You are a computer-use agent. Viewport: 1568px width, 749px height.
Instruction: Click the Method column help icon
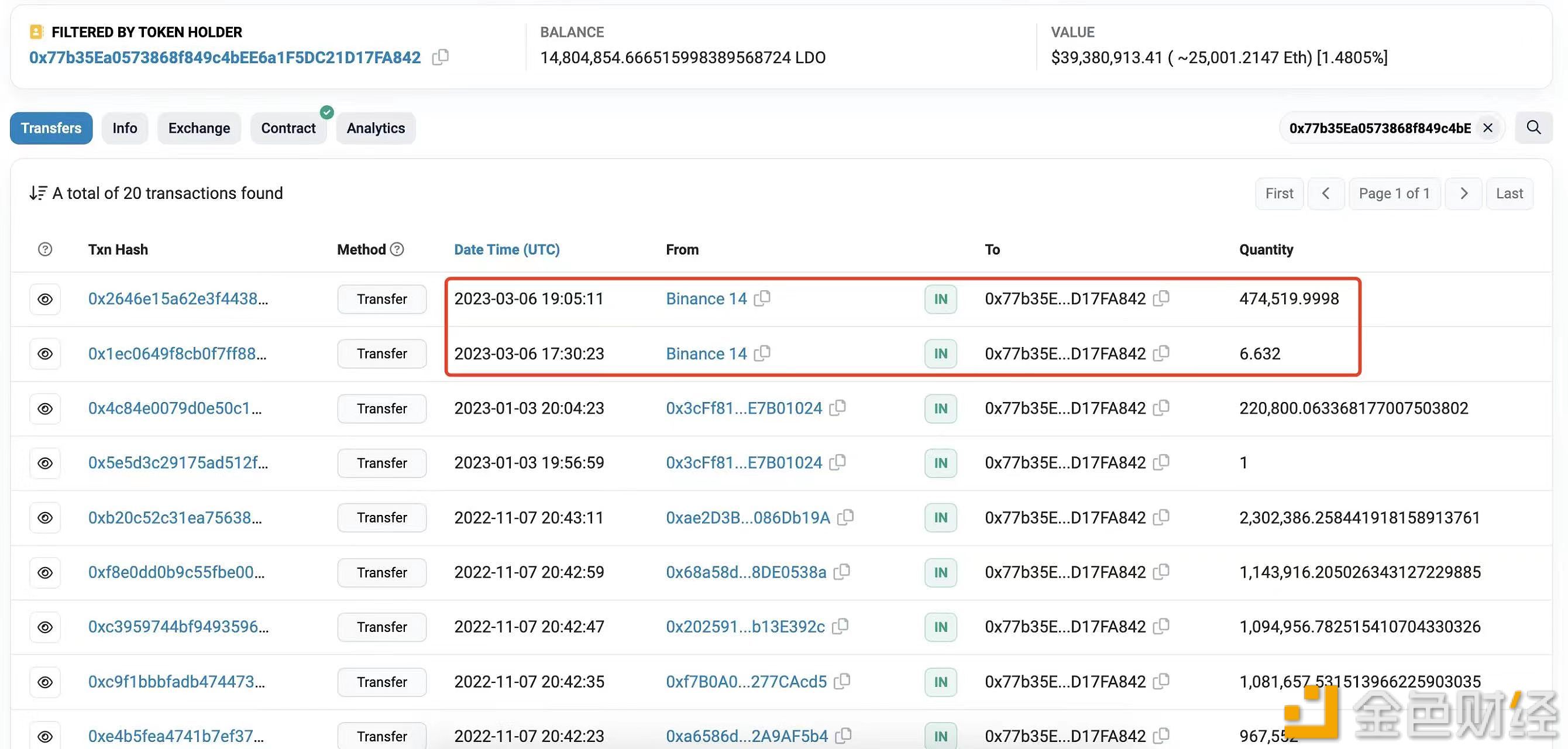(397, 249)
